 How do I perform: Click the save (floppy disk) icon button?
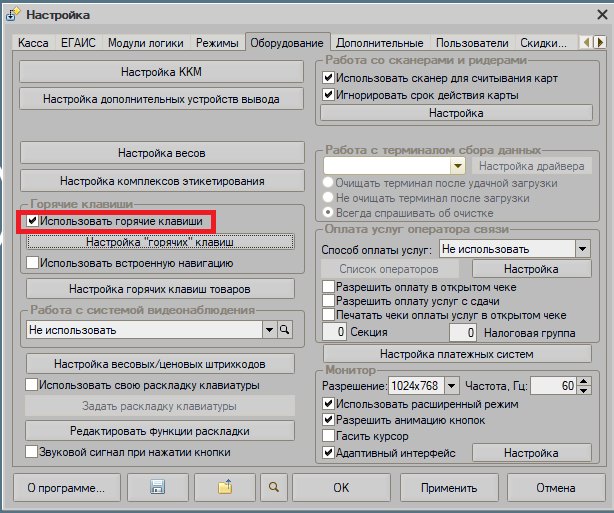(x=157, y=487)
